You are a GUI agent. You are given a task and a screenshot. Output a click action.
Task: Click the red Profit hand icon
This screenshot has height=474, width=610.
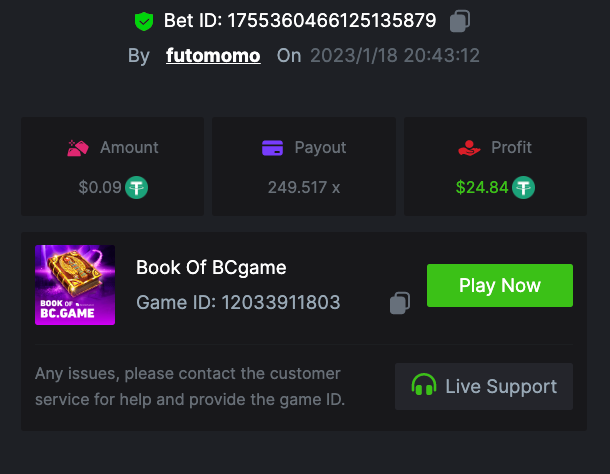tap(468, 148)
